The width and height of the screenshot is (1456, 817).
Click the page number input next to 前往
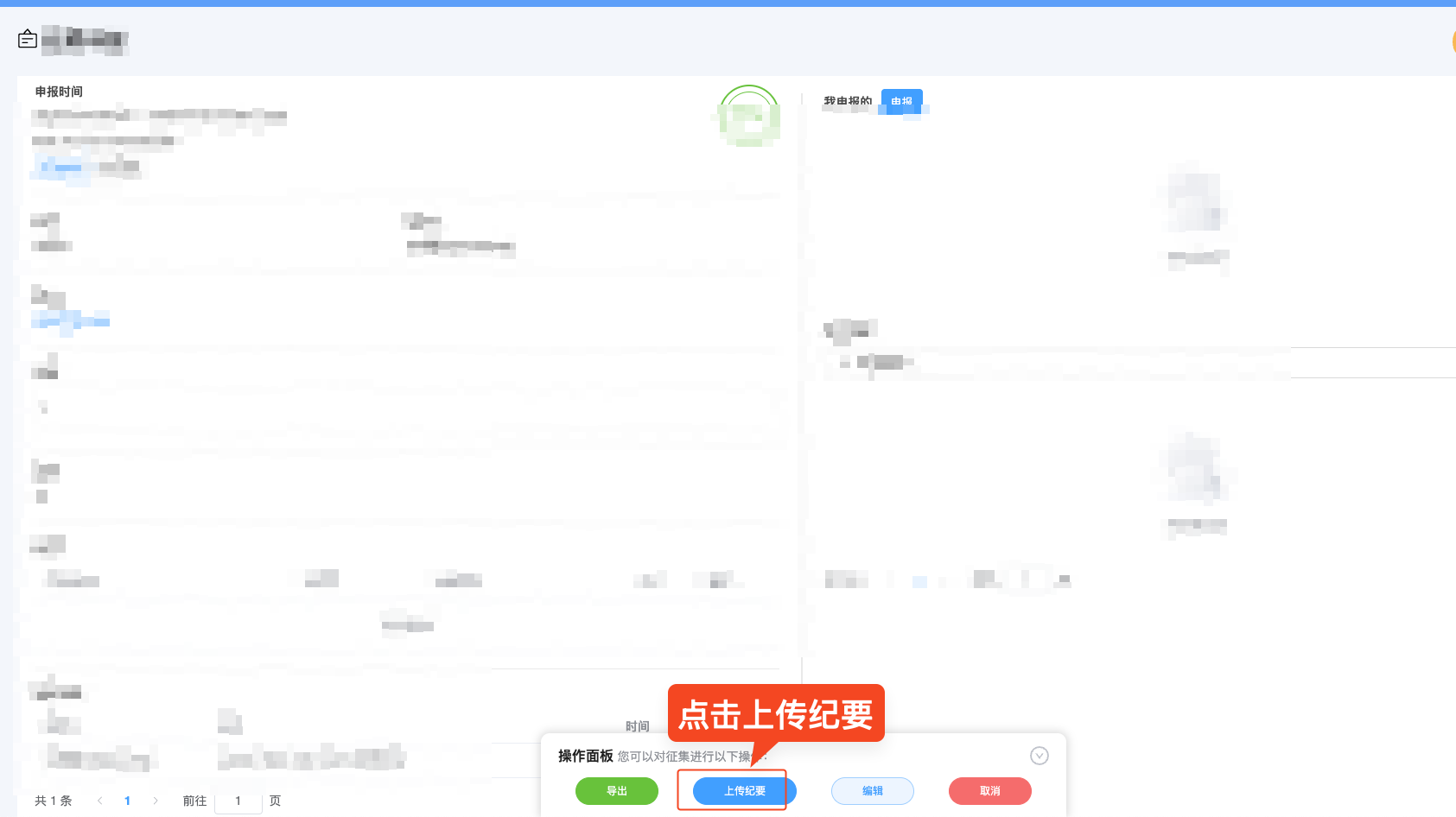click(238, 801)
